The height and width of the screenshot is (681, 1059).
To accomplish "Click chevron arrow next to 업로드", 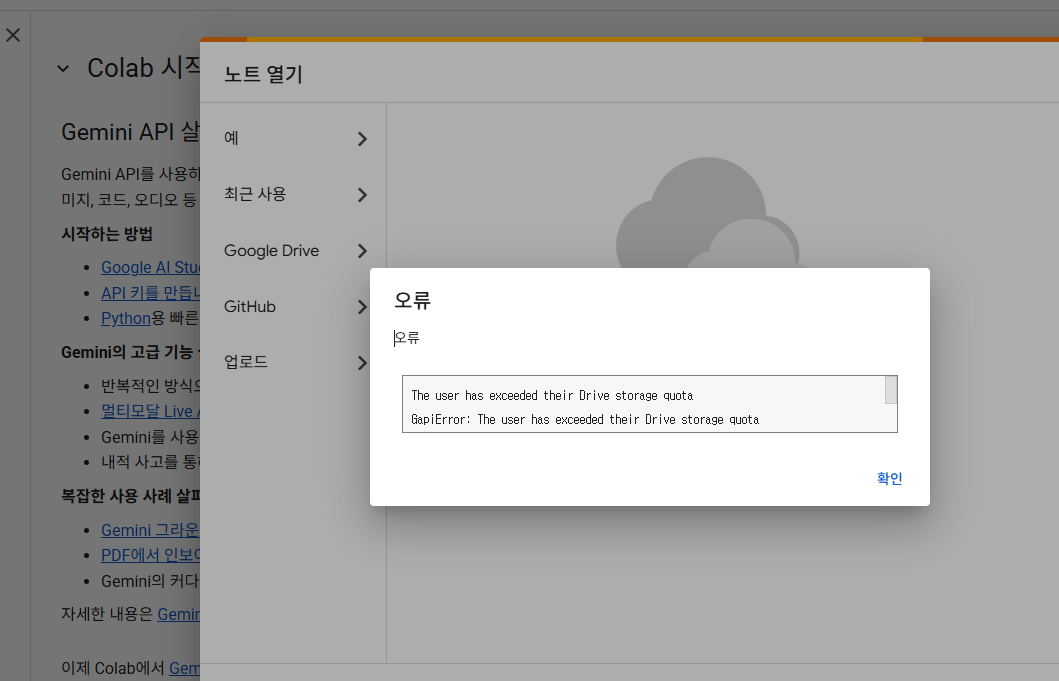I will click(x=363, y=363).
